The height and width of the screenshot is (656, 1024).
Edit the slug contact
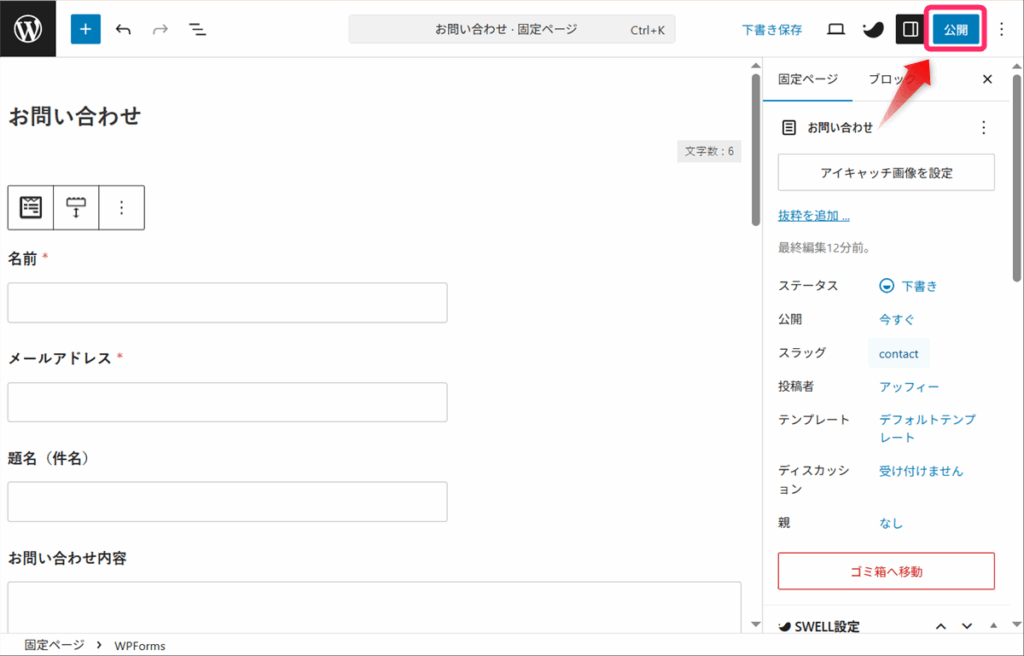click(899, 353)
